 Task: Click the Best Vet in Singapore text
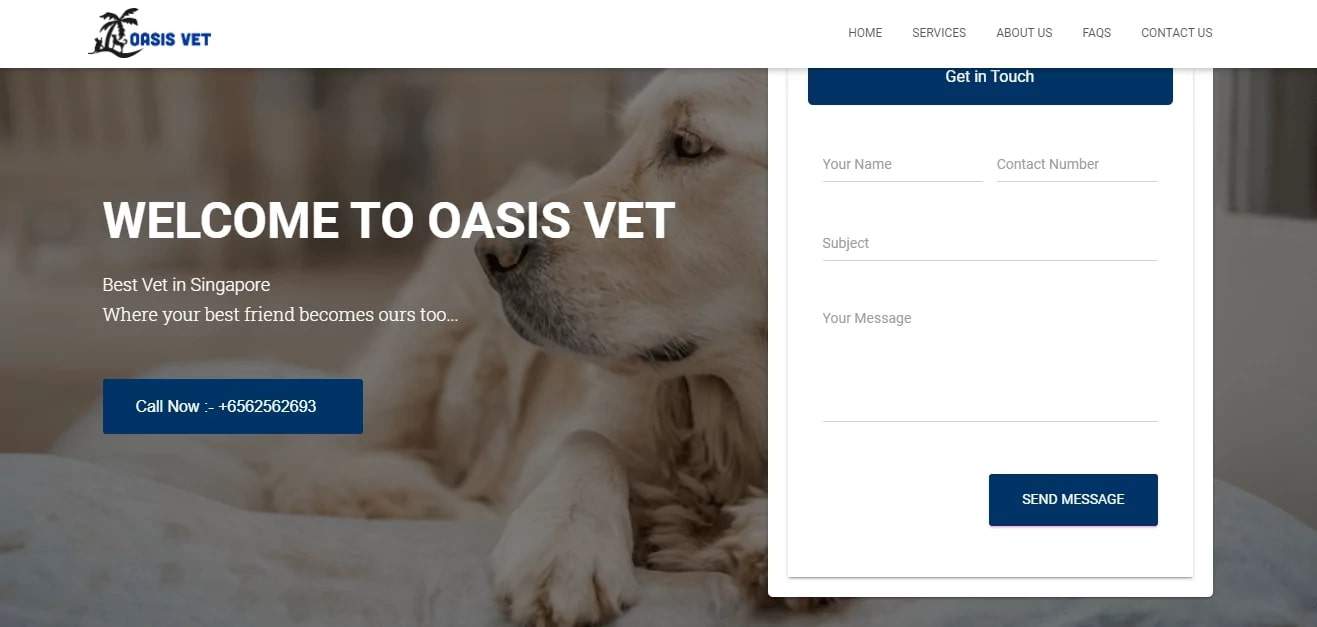(x=186, y=285)
